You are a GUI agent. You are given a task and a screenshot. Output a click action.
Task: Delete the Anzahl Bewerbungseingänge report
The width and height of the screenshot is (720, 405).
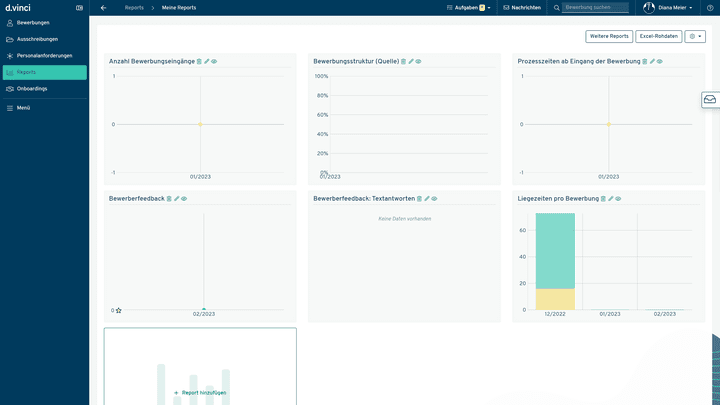pyautogui.click(x=199, y=61)
